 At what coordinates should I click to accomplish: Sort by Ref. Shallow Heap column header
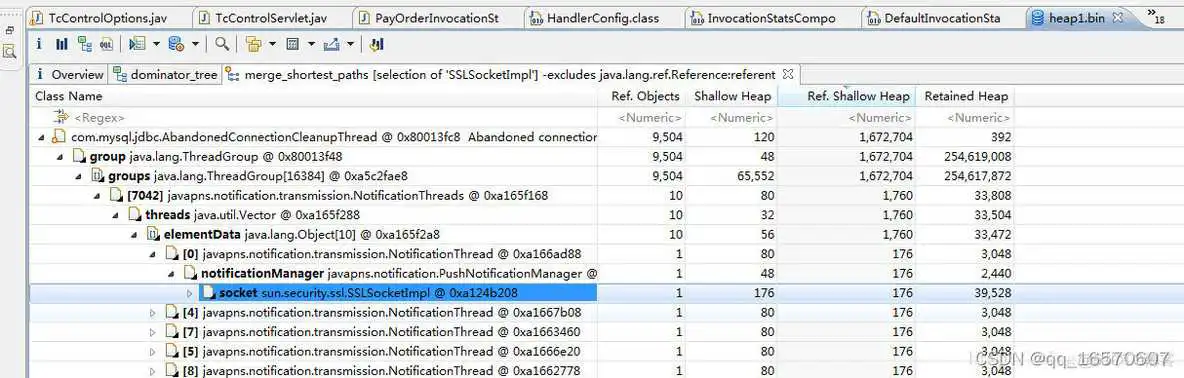[x=846, y=96]
